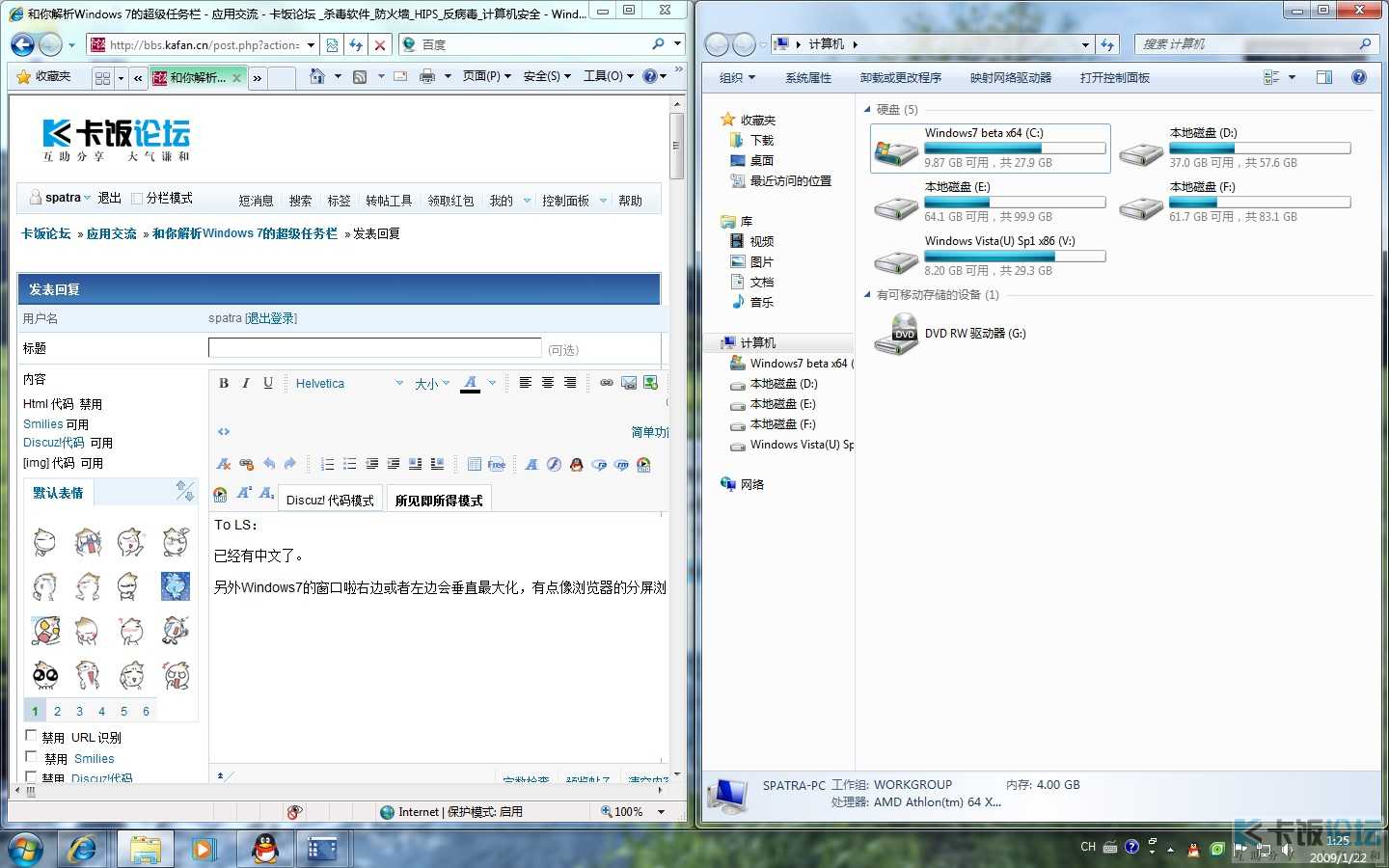Click the IE print toolbar icon
Screen dimensions: 1389x868
click(427, 76)
